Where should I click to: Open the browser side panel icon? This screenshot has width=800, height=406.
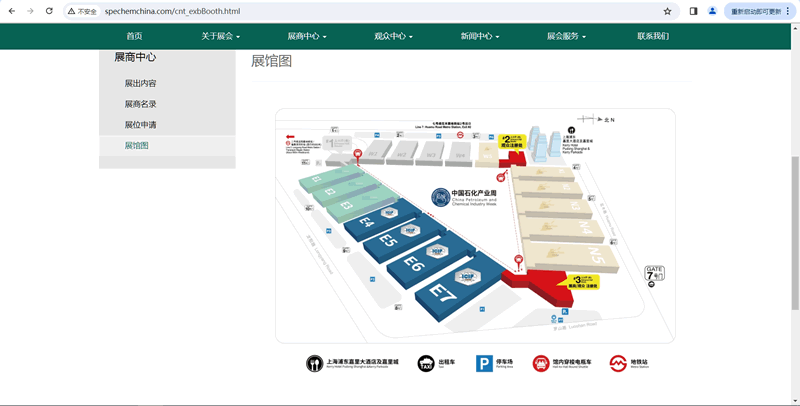tap(693, 11)
